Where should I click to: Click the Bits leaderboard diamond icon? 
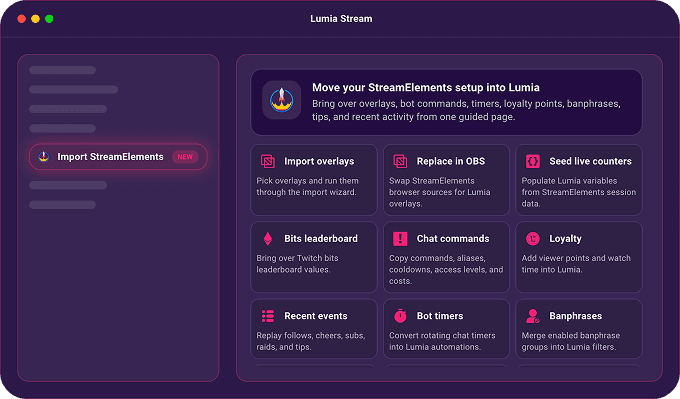pyautogui.click(x=268, y=239)
